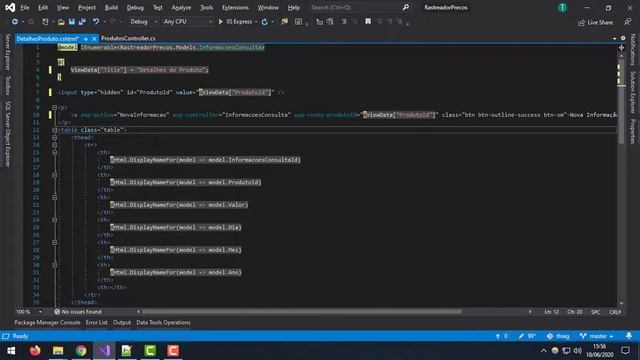
Task: Pin the DetalhesProduto.cshtml tab
Action: 86,39
